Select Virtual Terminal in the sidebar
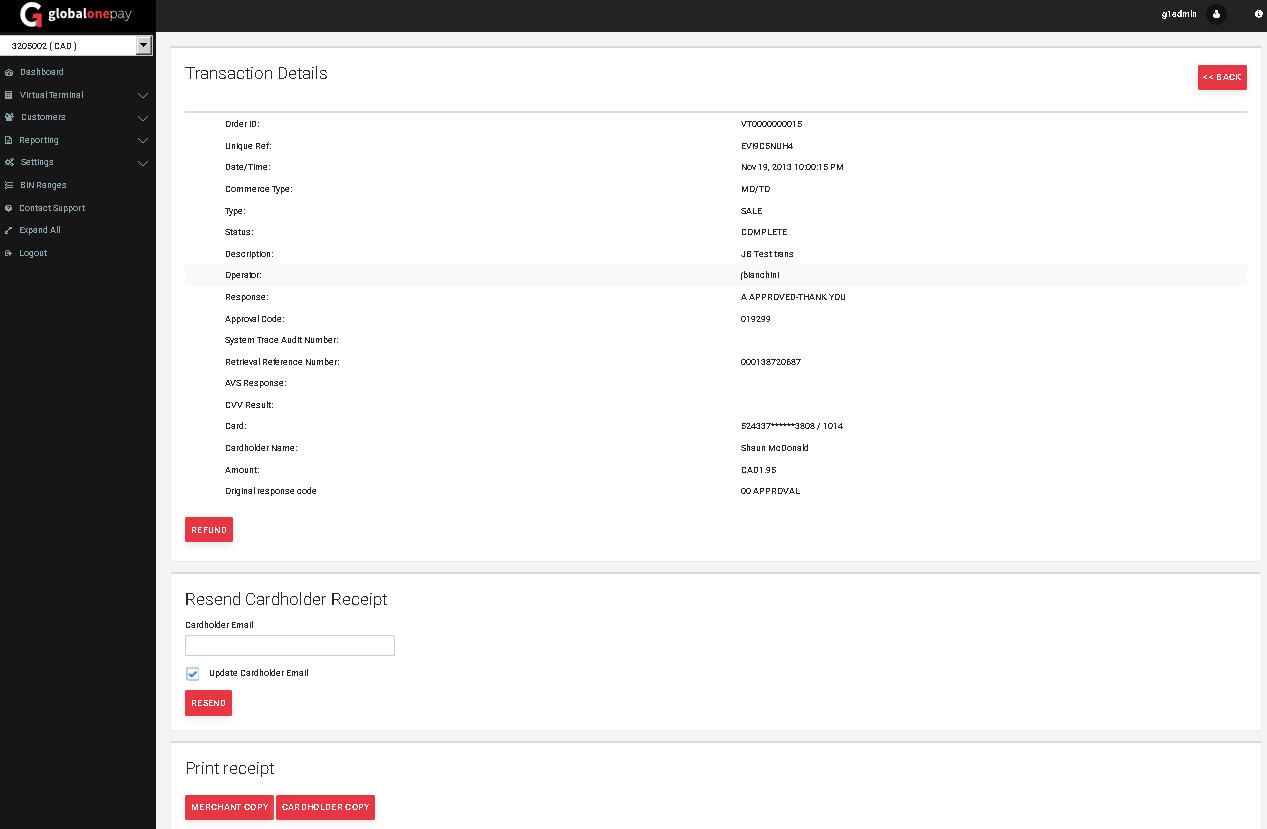1267x829 pixels. tap(51, 95)
